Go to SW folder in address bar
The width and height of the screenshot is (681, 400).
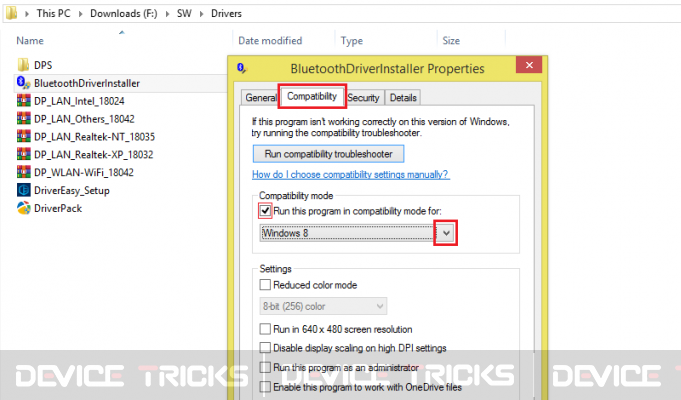pos(184,13)
